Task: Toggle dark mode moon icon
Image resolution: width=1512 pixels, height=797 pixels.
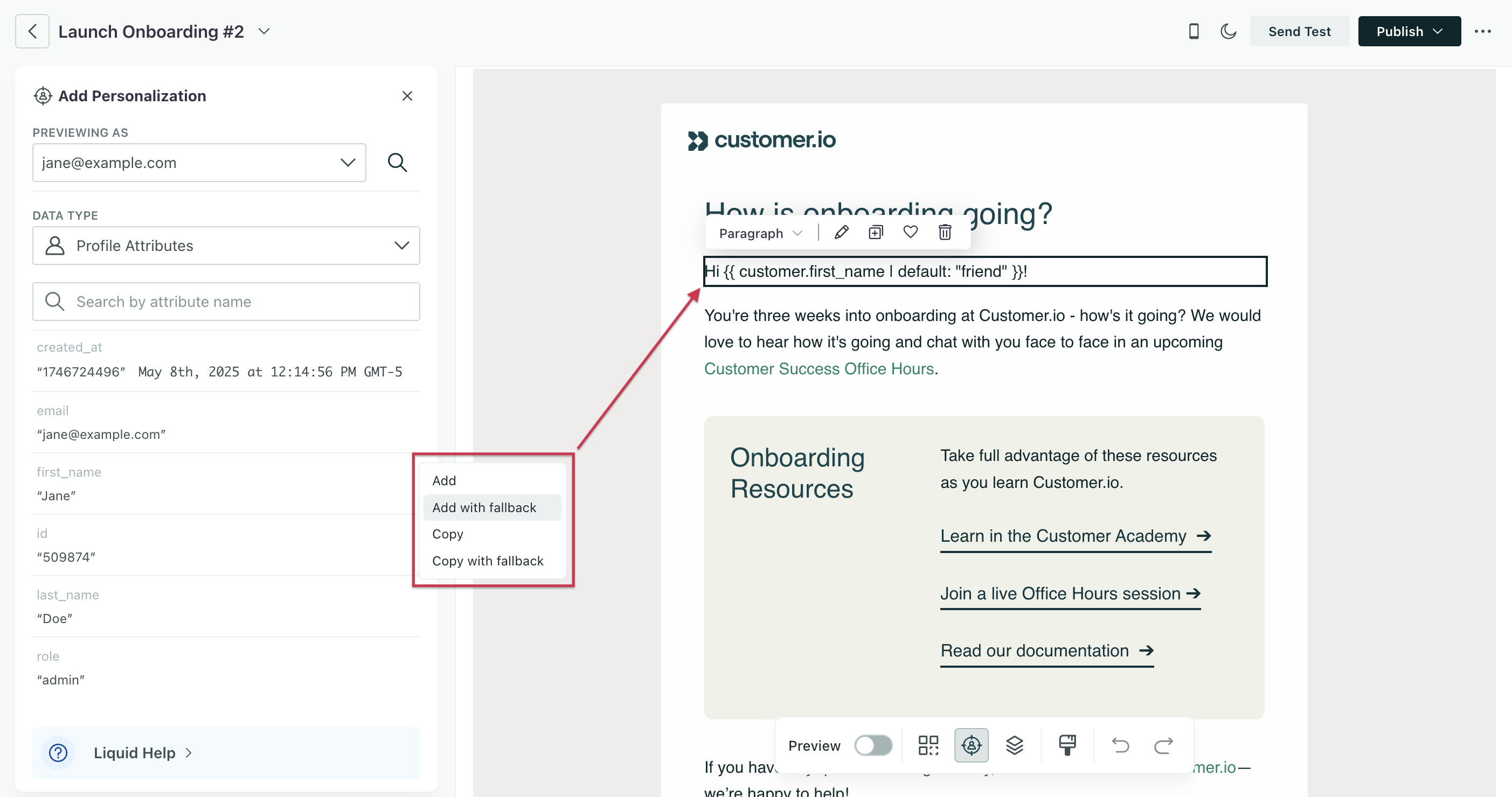Action: (x=1228, y=31)
